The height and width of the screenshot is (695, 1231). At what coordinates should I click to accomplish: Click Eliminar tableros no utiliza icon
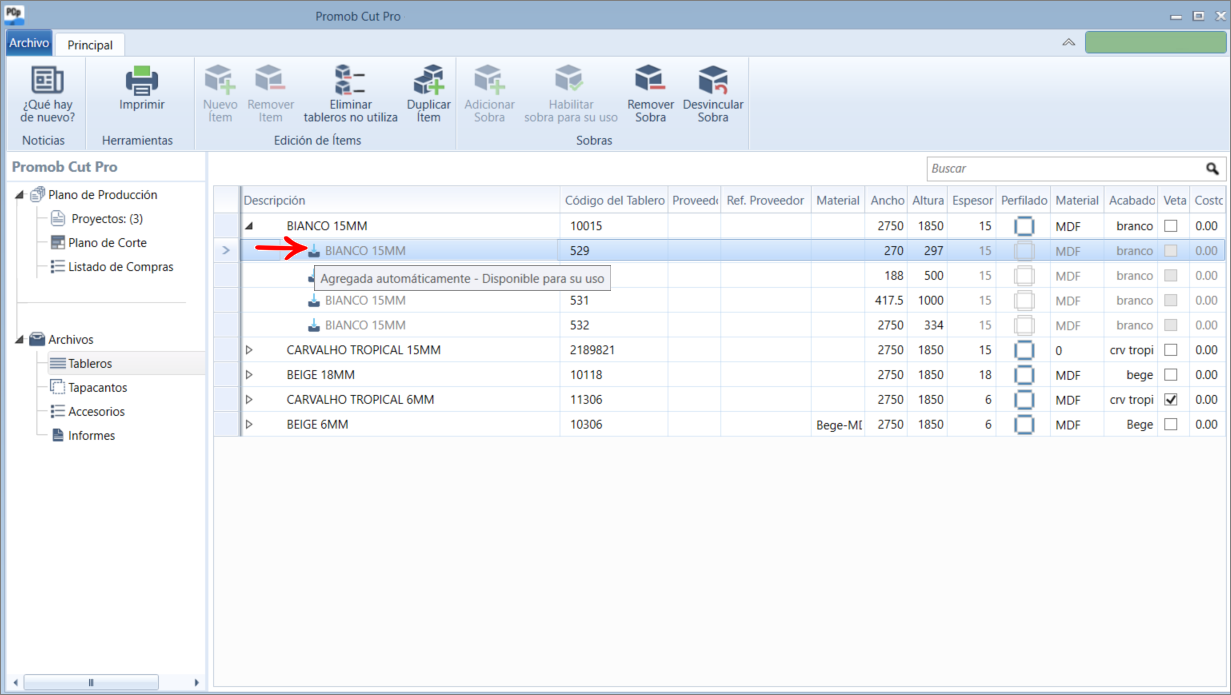coord(350,80)
